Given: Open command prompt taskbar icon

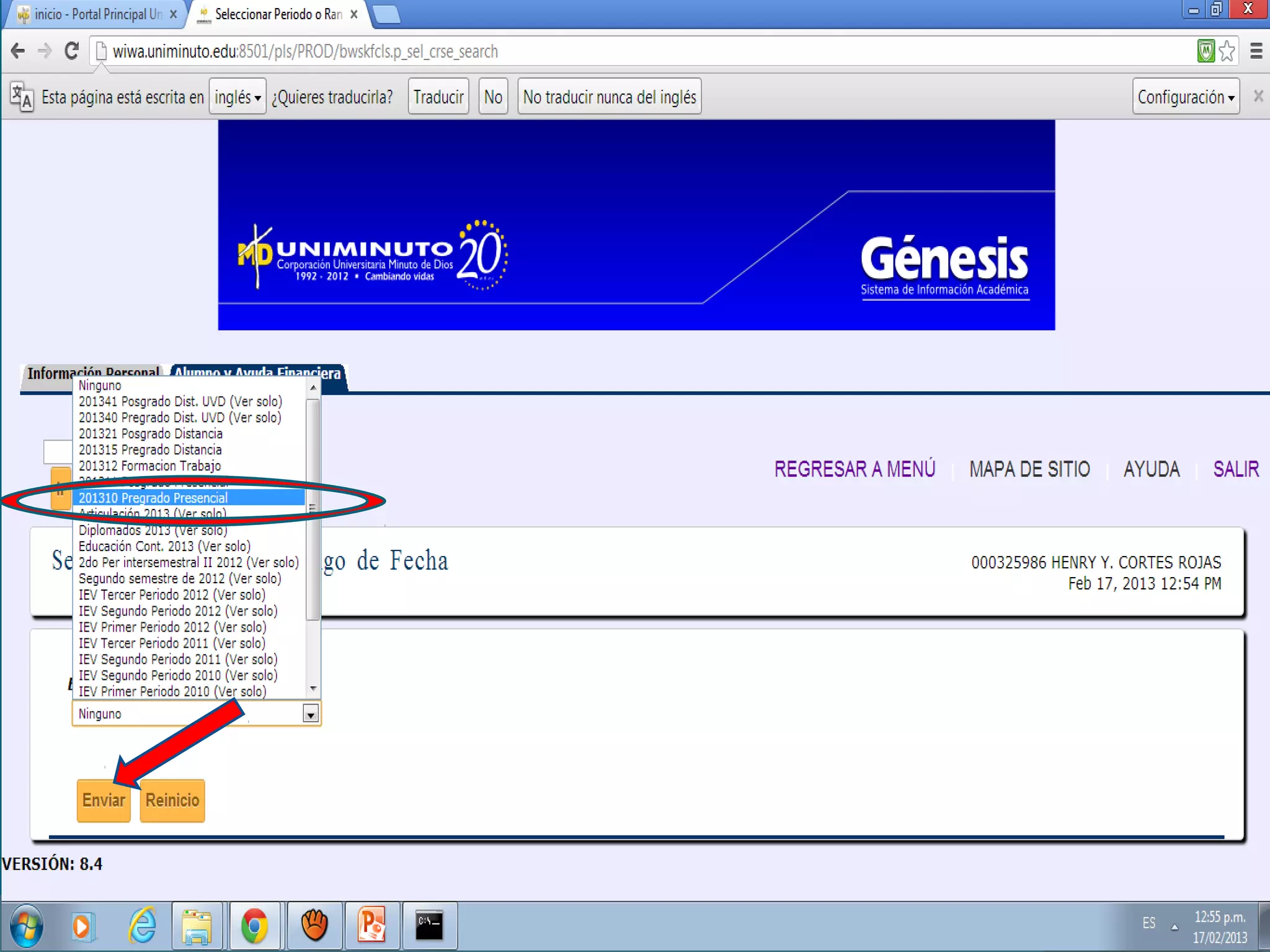Looking at the screenshot, I should [429, 926].
